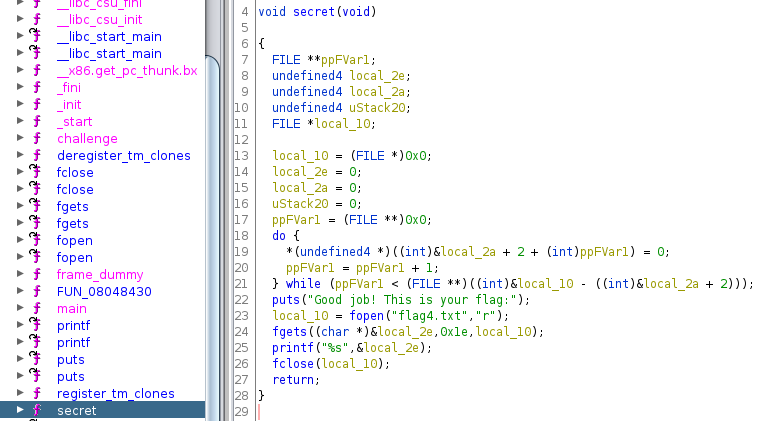Expand the main function node
This screenshot has height=421, width=783.
coord(20,307)
